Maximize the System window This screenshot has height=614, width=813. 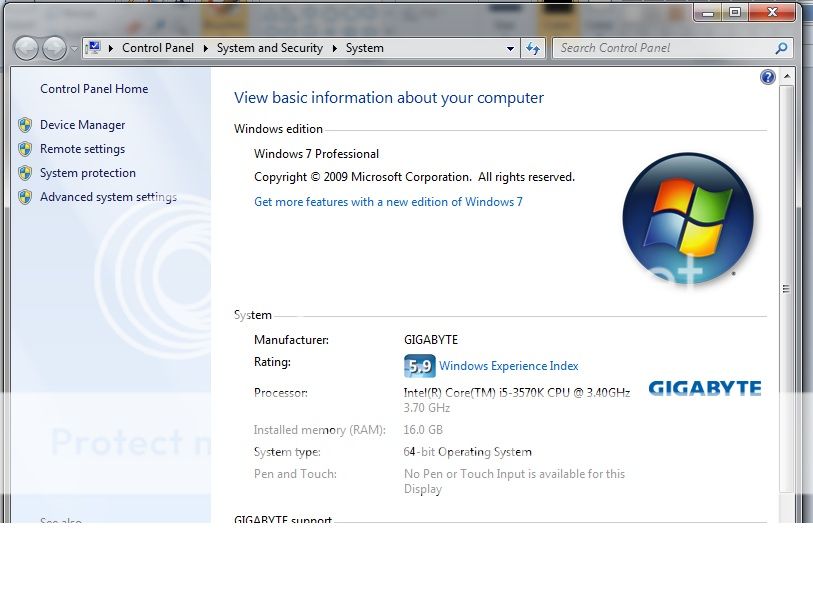click(735, 12)
